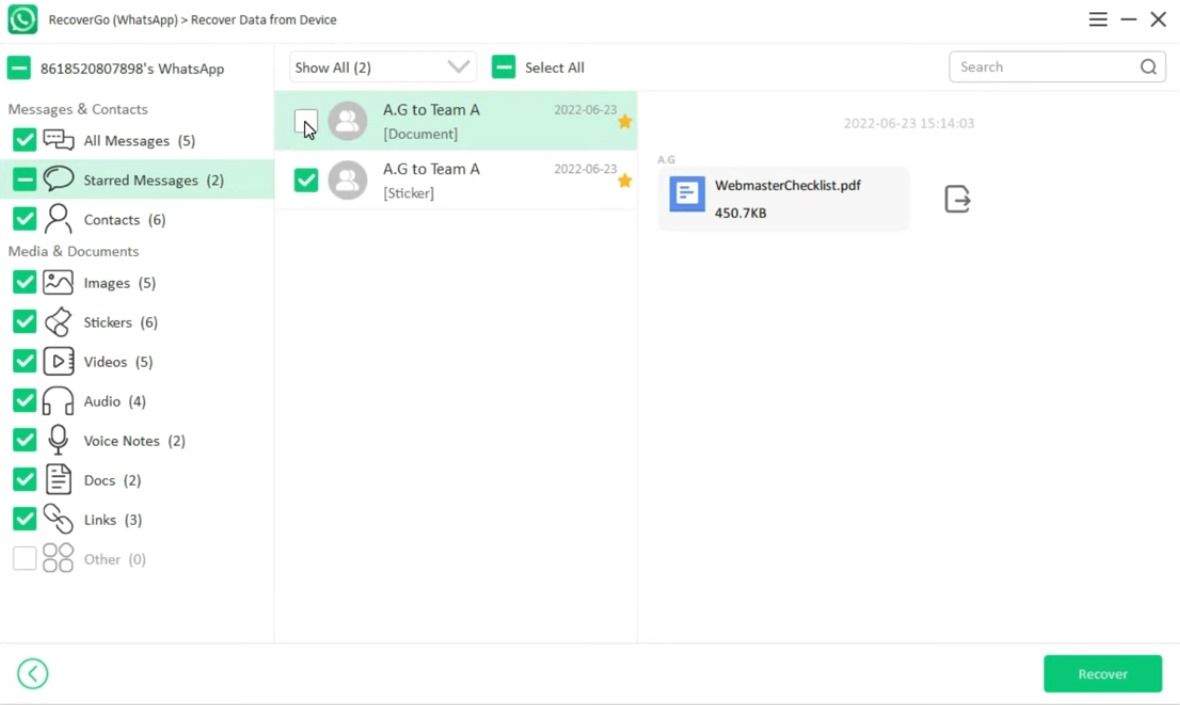Image resolution: width=1180 pixels, height=705 pixels.
Task: Close the RecoverGo window
Action: (1158, 20)
